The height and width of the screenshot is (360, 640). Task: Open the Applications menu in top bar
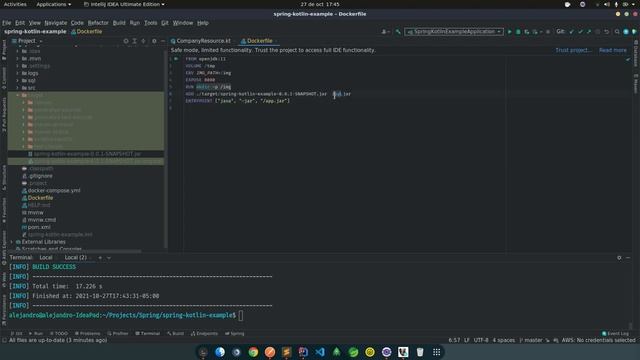pos(53,4)
